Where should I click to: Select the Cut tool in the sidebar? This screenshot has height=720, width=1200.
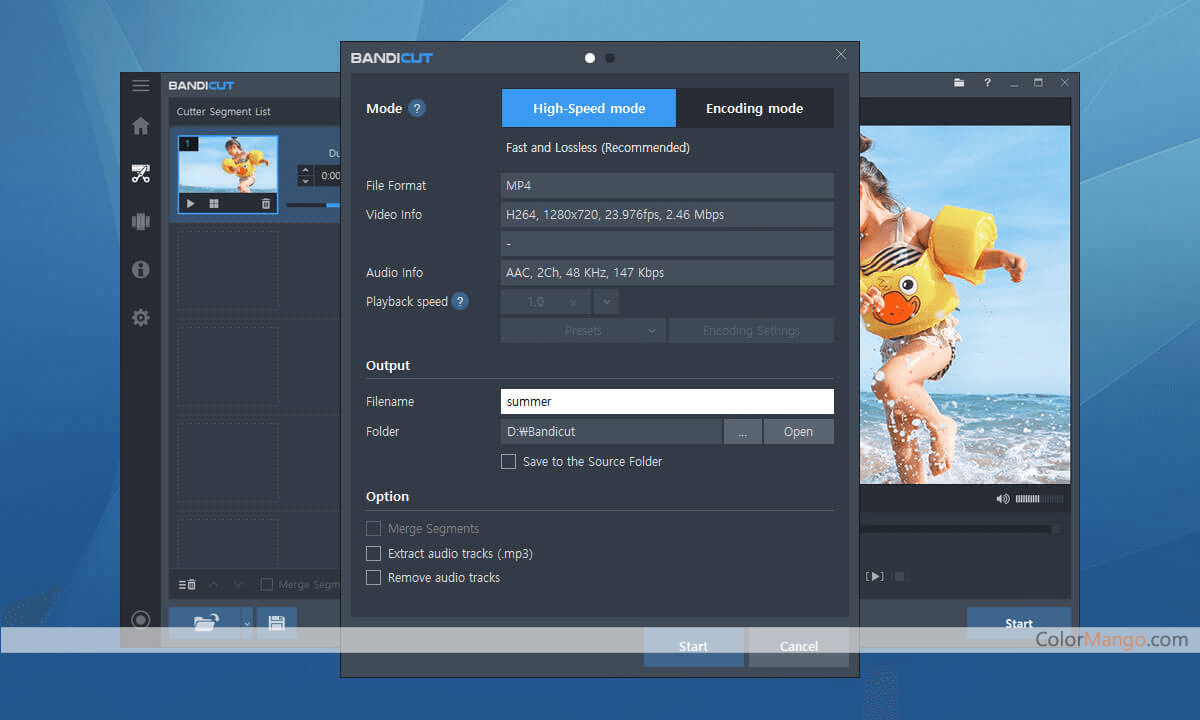coord(140,174)
